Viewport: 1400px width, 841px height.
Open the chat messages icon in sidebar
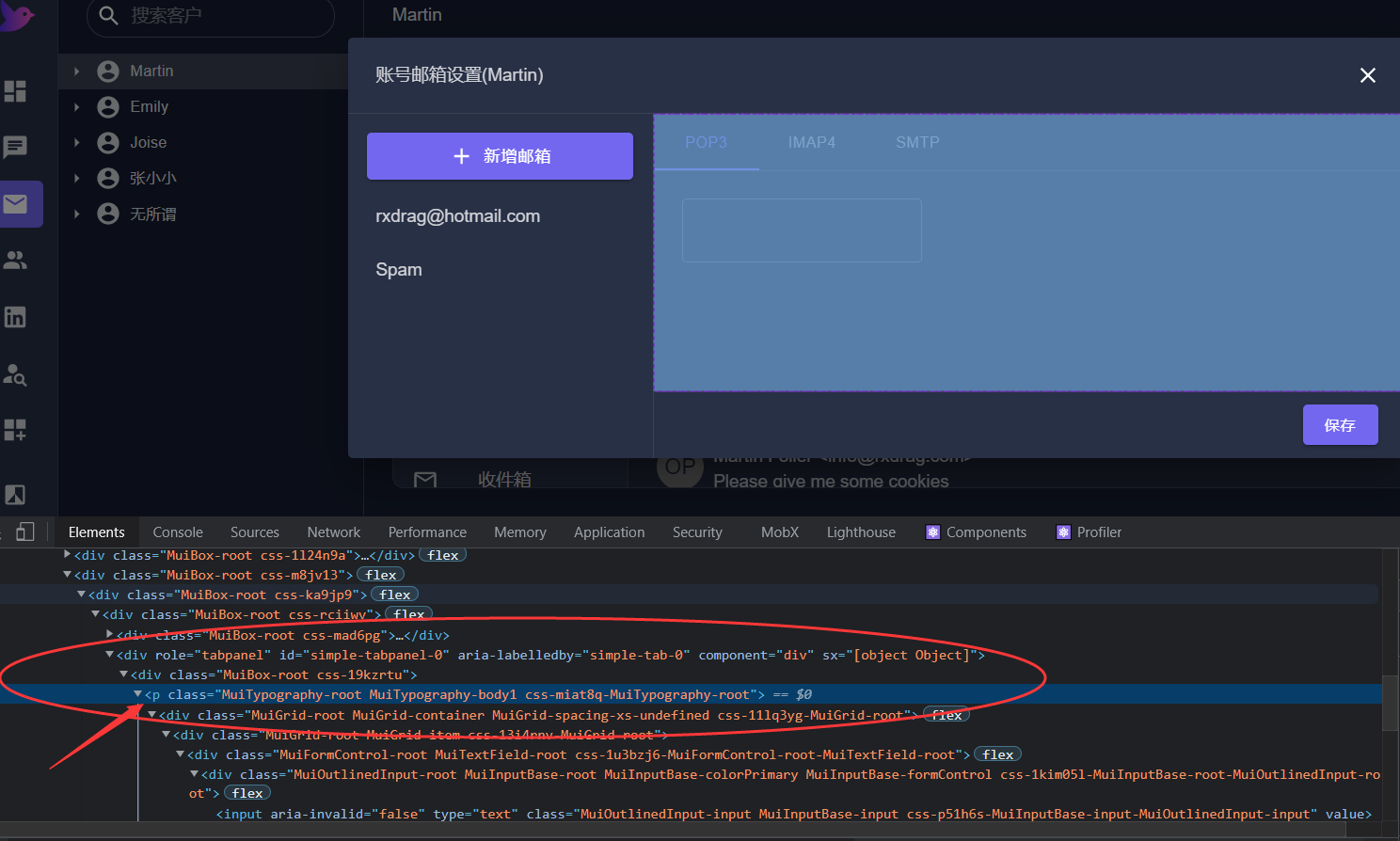pos(15,148)
